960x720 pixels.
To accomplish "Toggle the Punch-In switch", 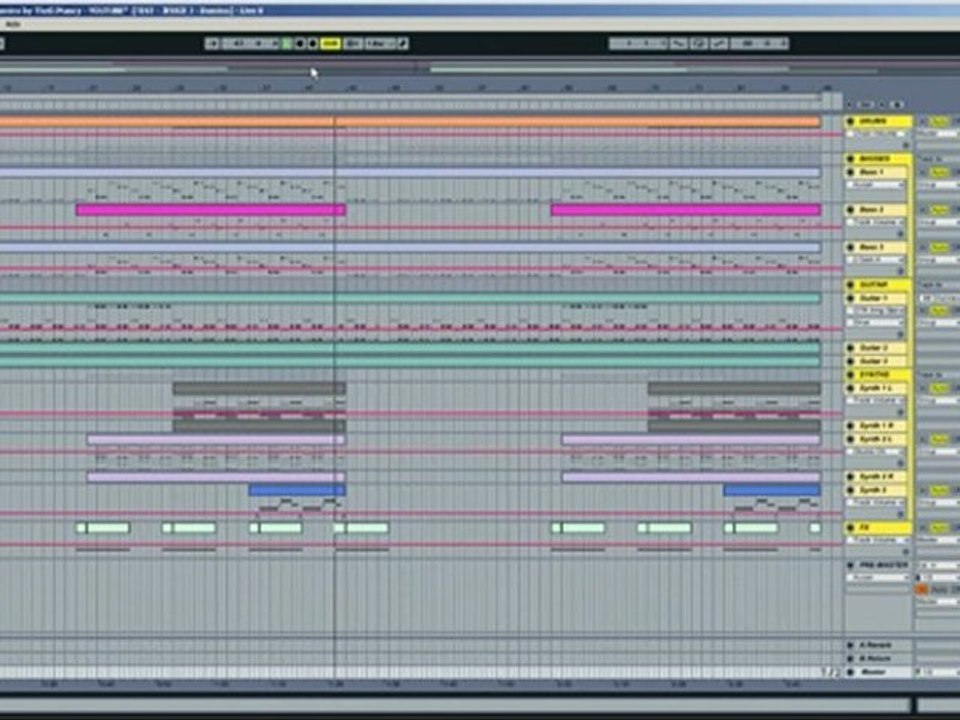I will [678, 43].
